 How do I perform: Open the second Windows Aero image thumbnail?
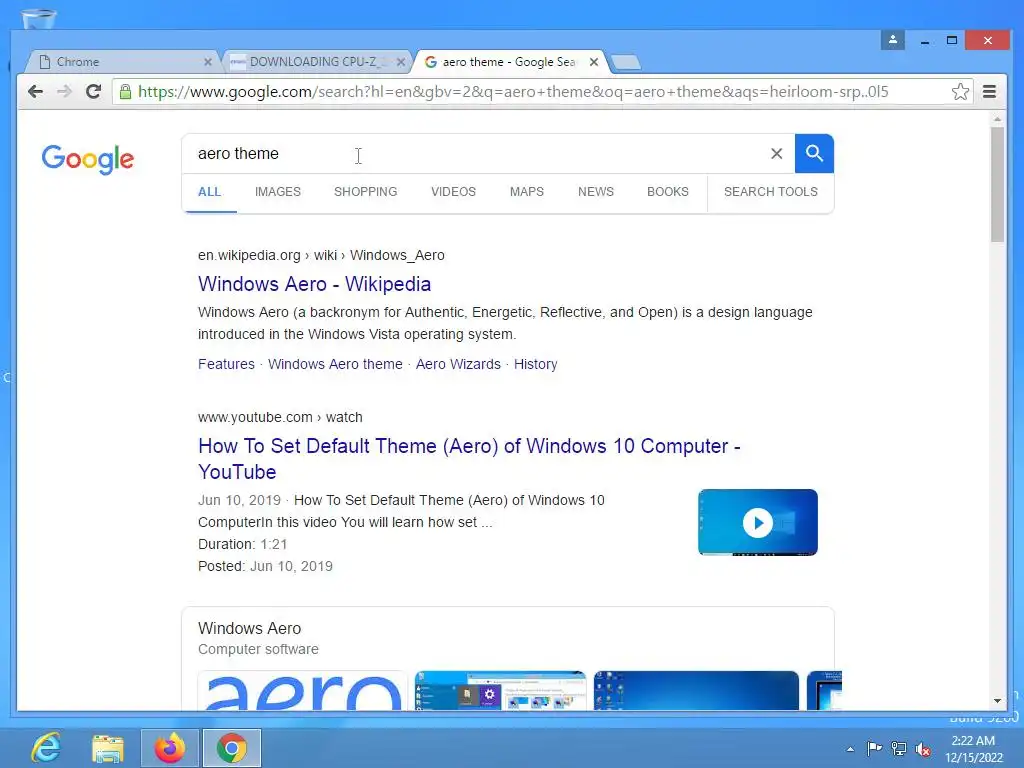click(500, 690)
